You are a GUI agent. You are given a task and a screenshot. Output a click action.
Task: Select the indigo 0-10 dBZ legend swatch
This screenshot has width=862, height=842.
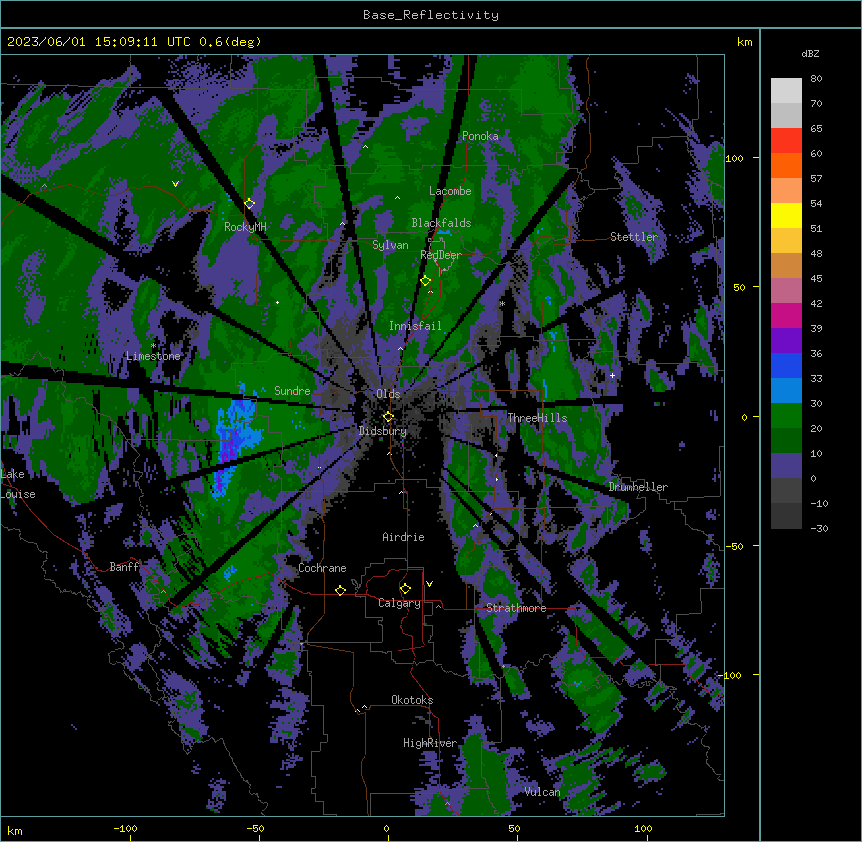point(786,466)
